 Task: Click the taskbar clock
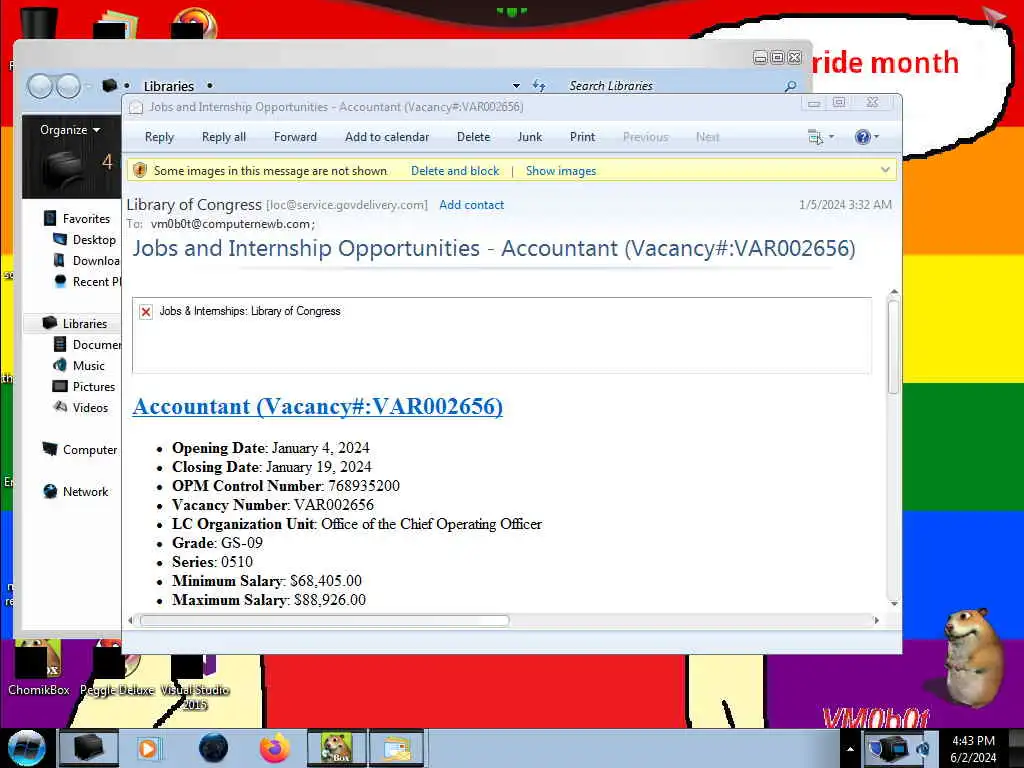[973, 749]
